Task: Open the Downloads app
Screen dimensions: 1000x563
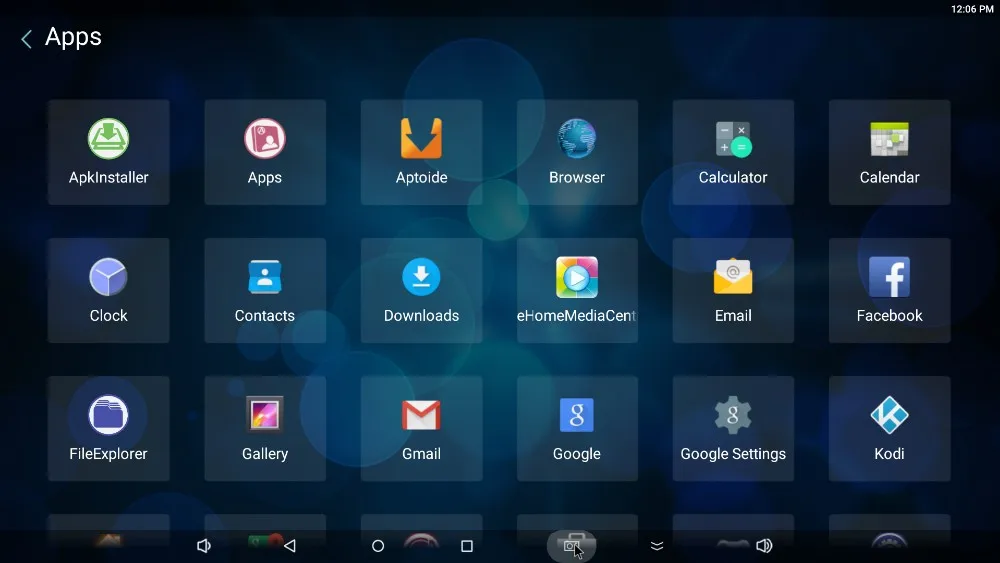Action: point(421,290)
